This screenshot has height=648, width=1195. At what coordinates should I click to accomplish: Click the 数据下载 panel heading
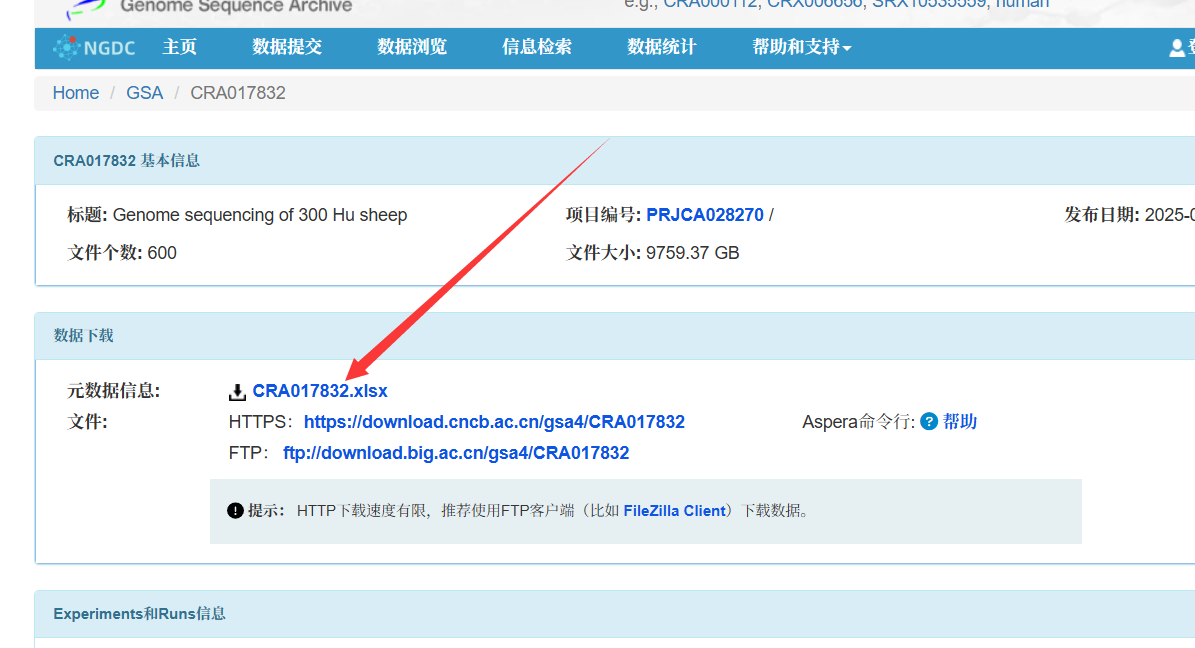[x=83, y=335]
